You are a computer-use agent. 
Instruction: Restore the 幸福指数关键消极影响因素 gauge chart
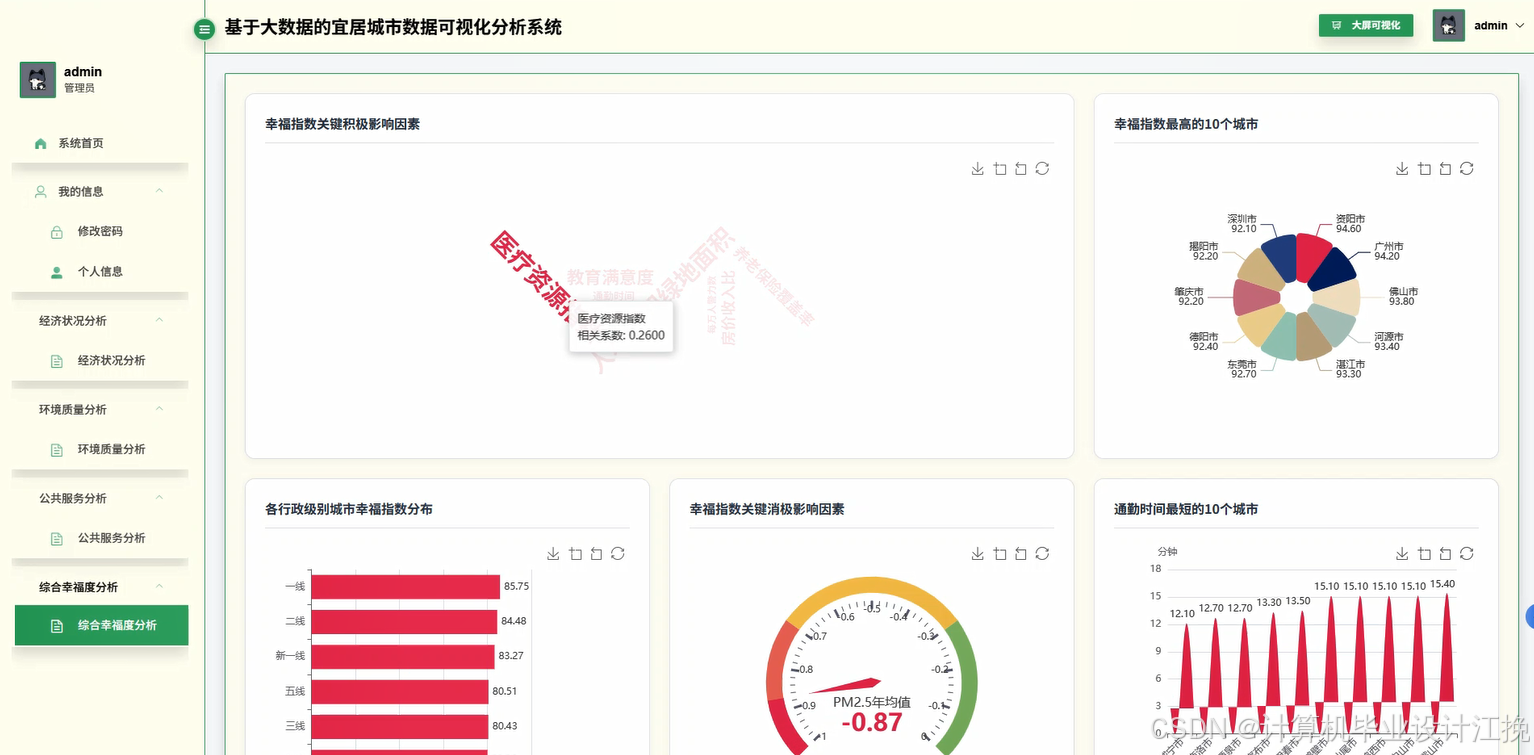(1042, 554)
